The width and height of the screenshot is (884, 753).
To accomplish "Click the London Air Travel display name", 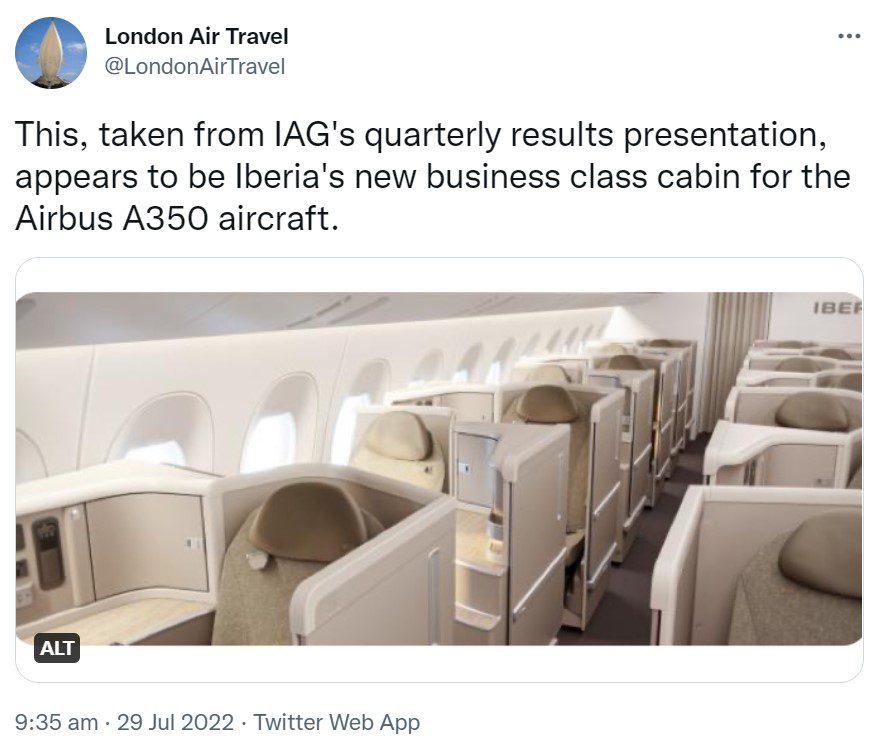I will pos(196,37).
